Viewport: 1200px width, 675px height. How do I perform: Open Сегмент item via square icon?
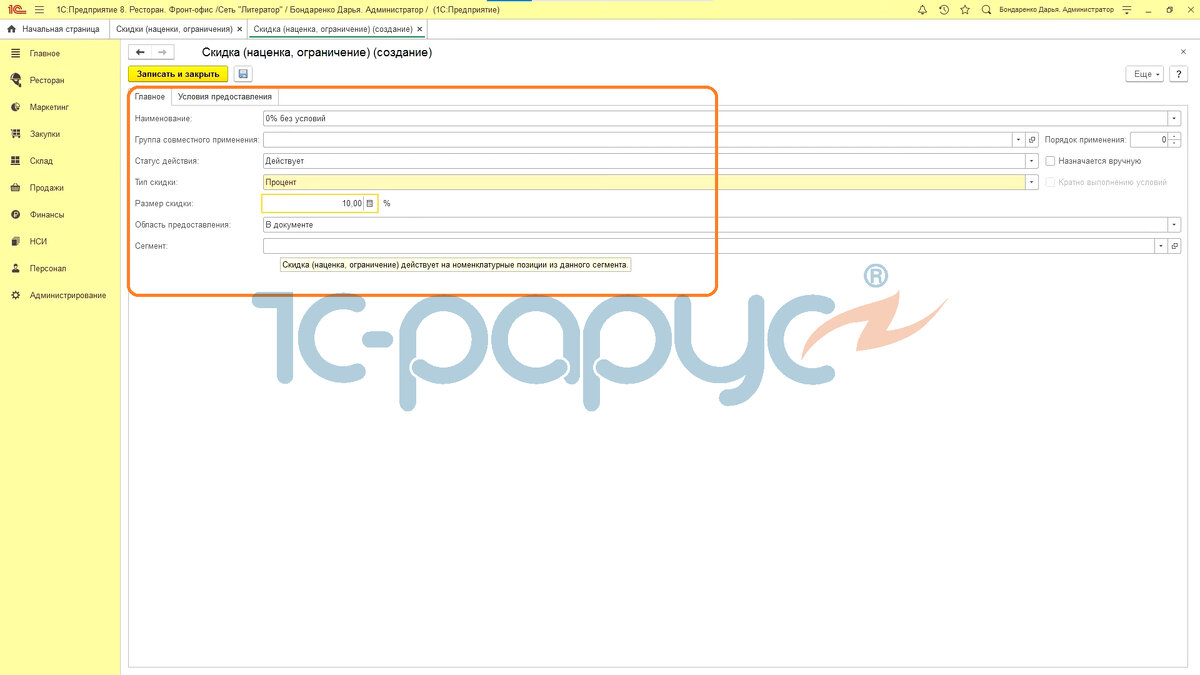pos(1175,246)
